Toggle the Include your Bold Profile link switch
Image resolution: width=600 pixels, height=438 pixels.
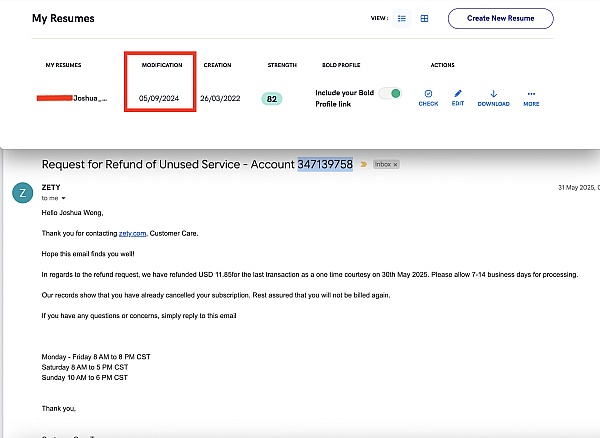390,93
